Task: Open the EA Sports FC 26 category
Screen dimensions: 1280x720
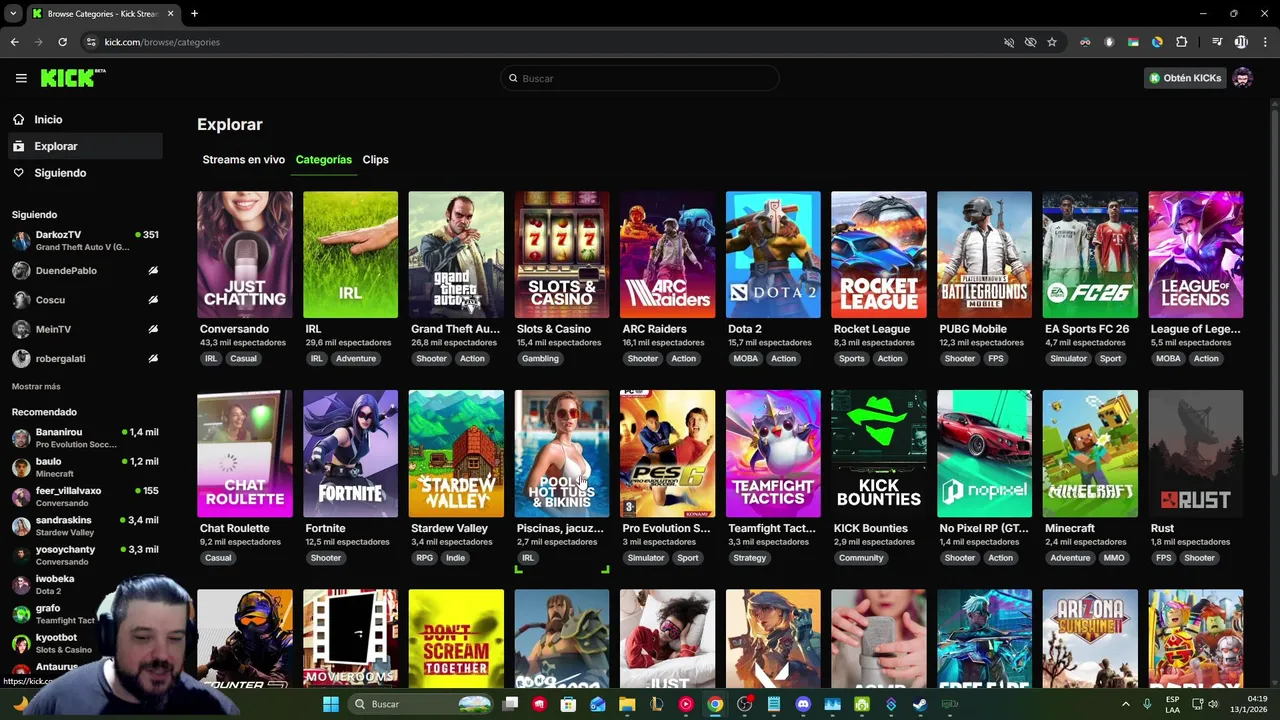Action: point(1090,254)
